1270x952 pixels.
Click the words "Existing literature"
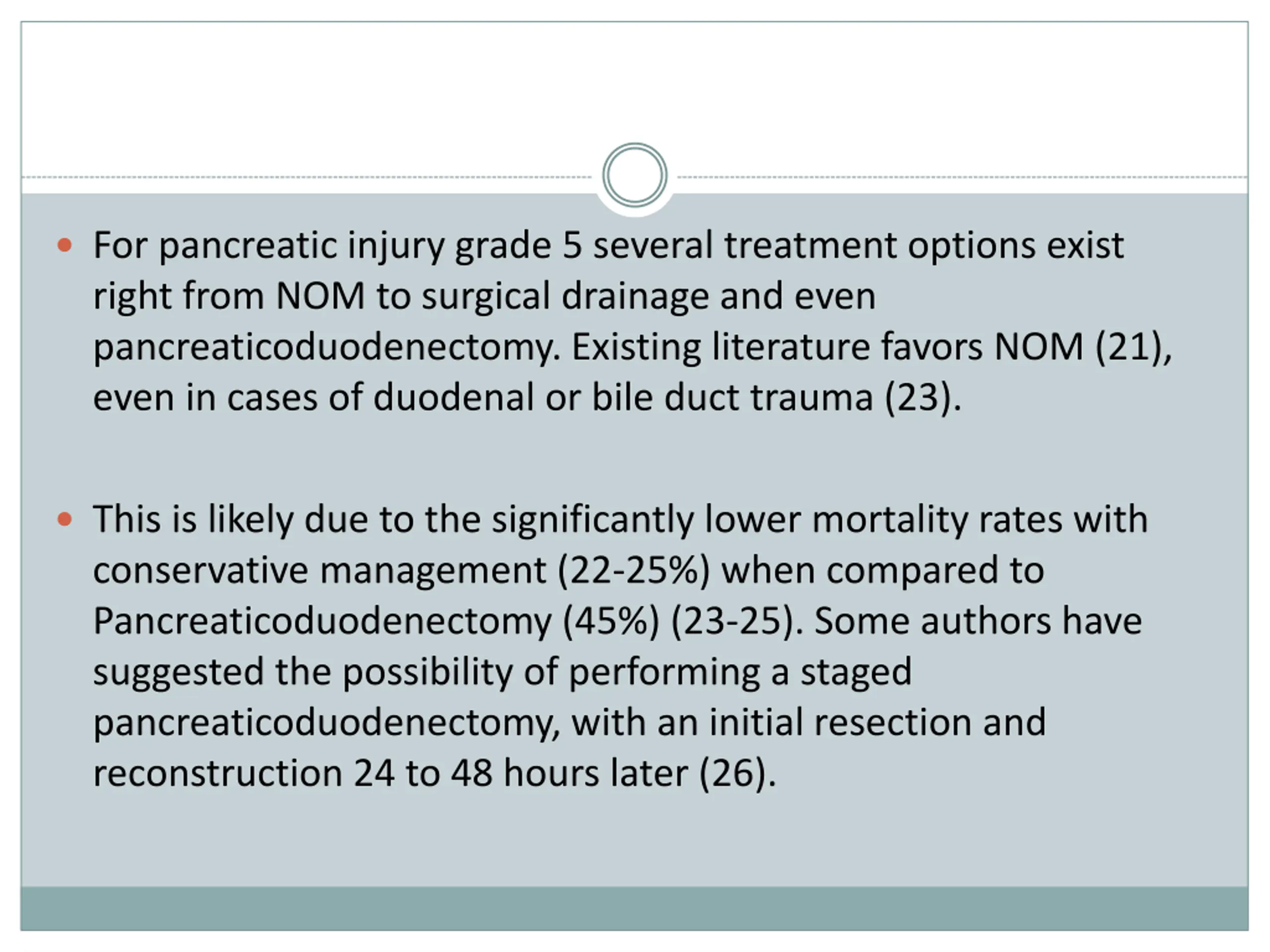tap(720, 347)
